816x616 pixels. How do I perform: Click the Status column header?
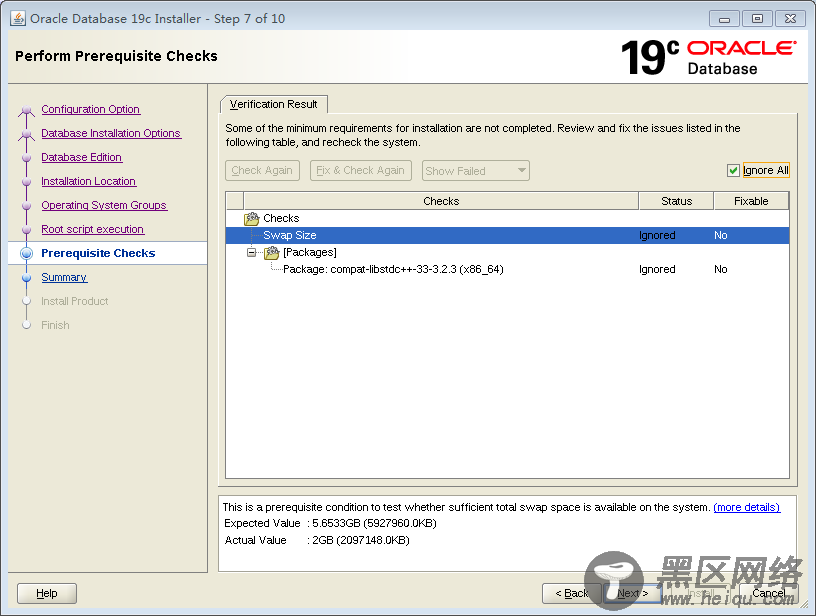[676, 201]
